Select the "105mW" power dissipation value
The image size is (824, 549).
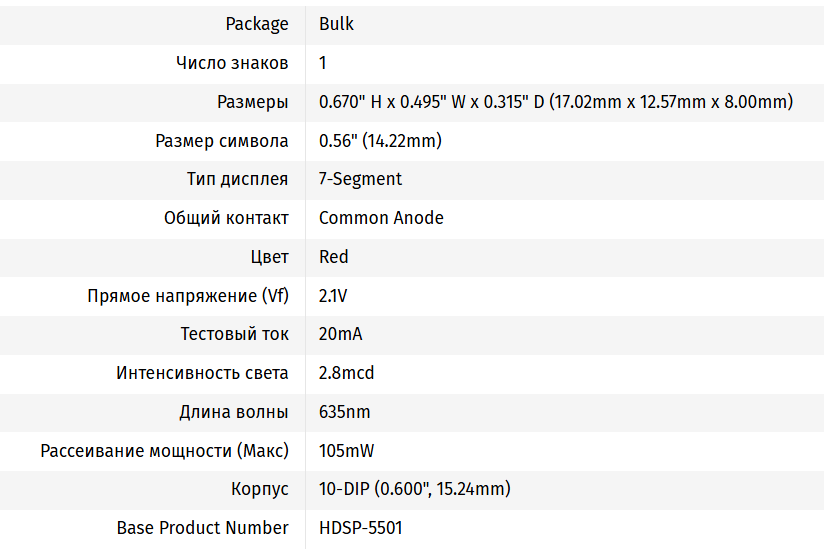pyautogui.click(x=346, y=451)
